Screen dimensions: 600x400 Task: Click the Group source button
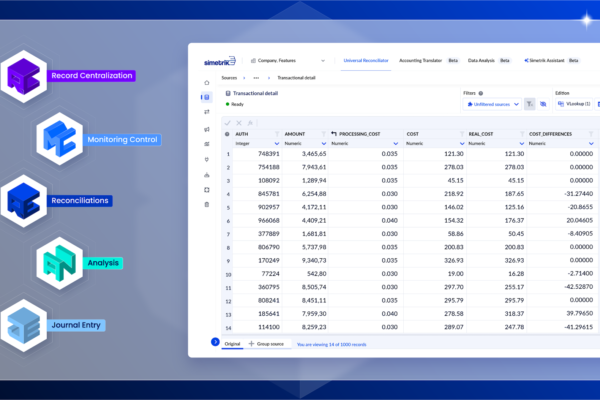pos(269,343)
